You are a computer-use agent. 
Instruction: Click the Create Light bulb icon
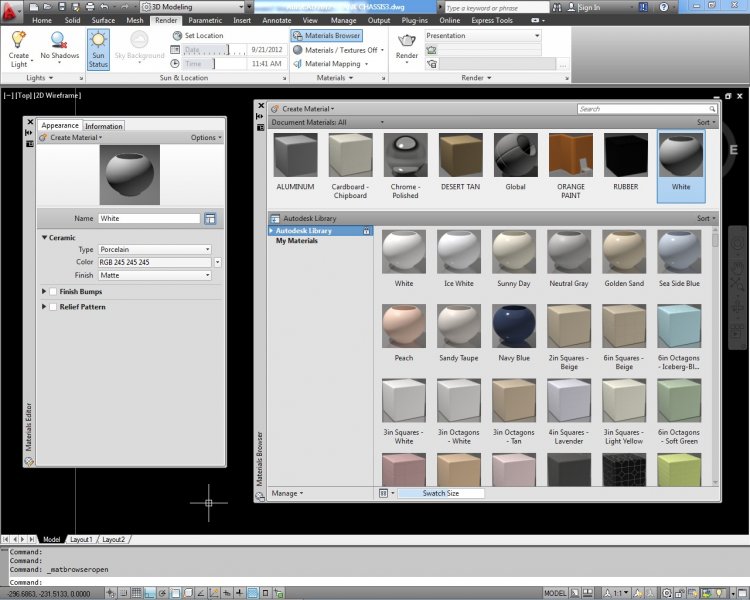[x=19, y=39]
